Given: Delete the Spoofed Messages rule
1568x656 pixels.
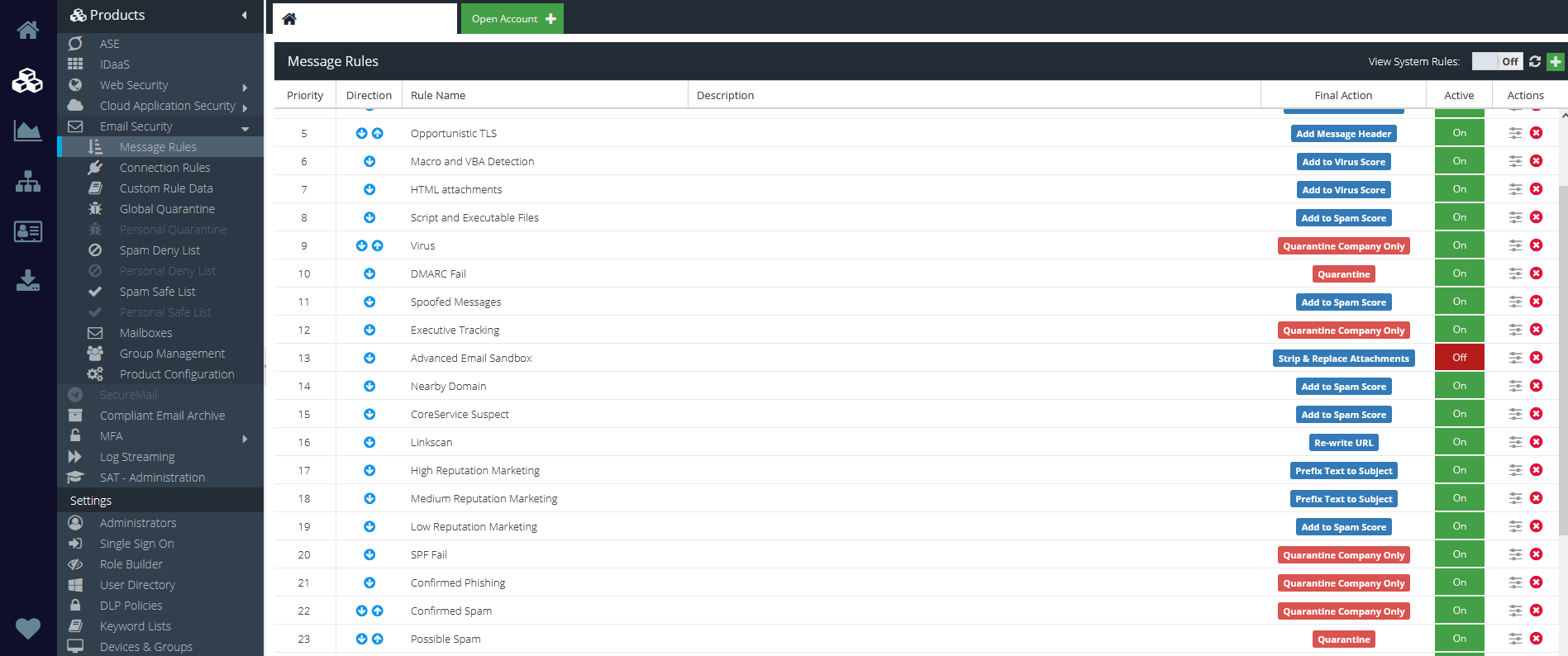Looking at the screenshot, I should click(x=1536, y=302).
